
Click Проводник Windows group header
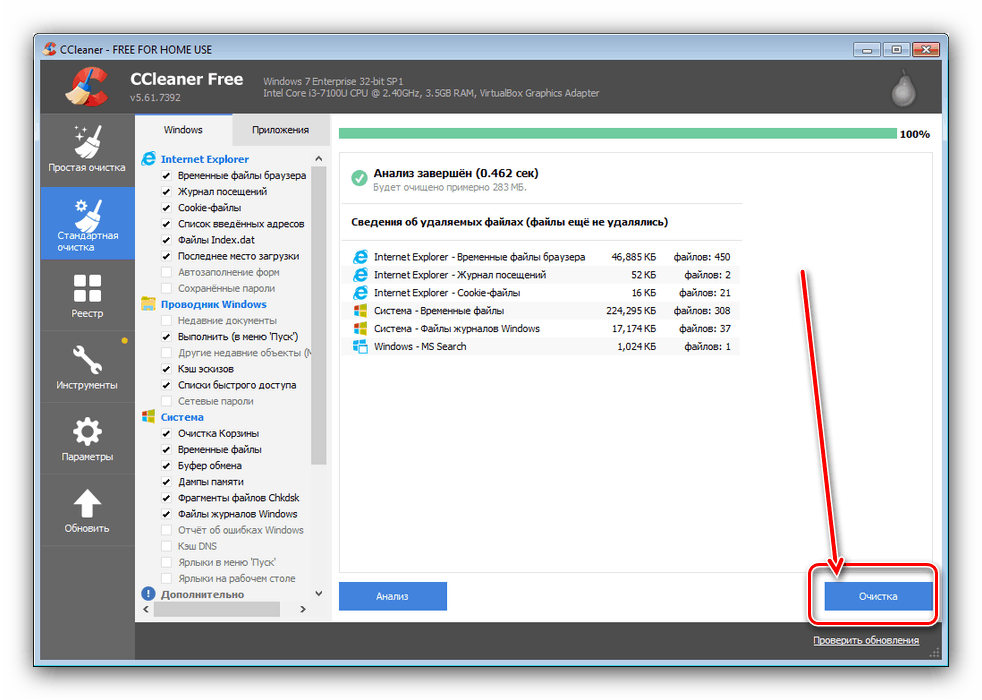click(x=214, y=304)
